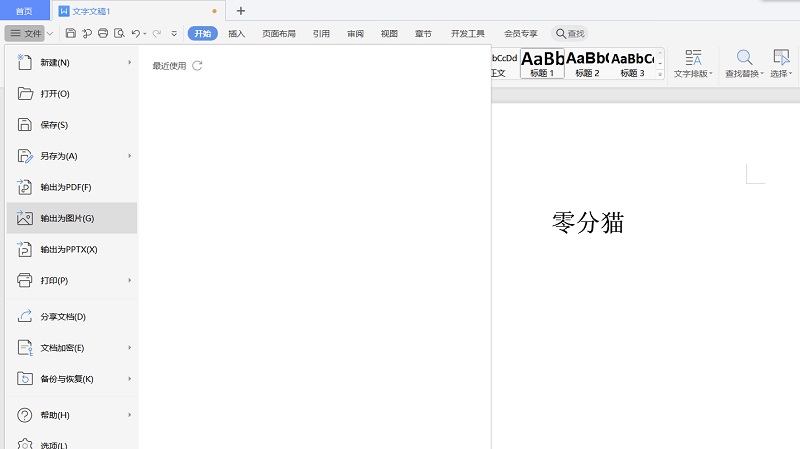The height and width of the screenshot is (449, 800).
Task: Select 输出为PDF(F) from file menu
Action: coord(66,187)
